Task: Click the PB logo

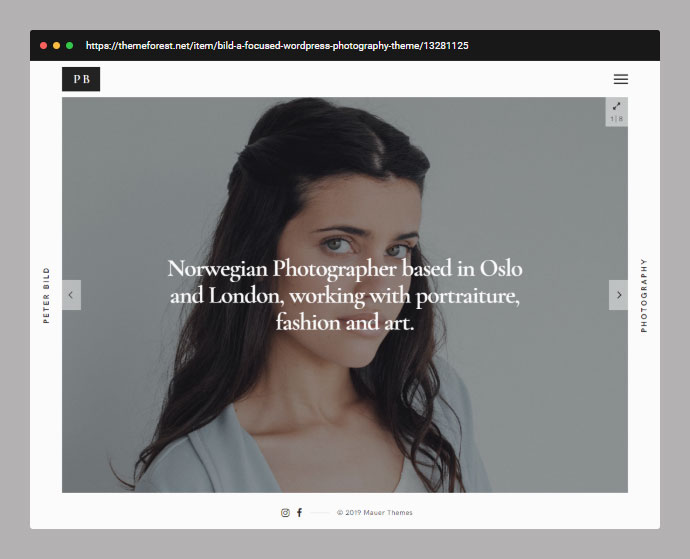Action: pyautogui.click(x=81, y=79)
